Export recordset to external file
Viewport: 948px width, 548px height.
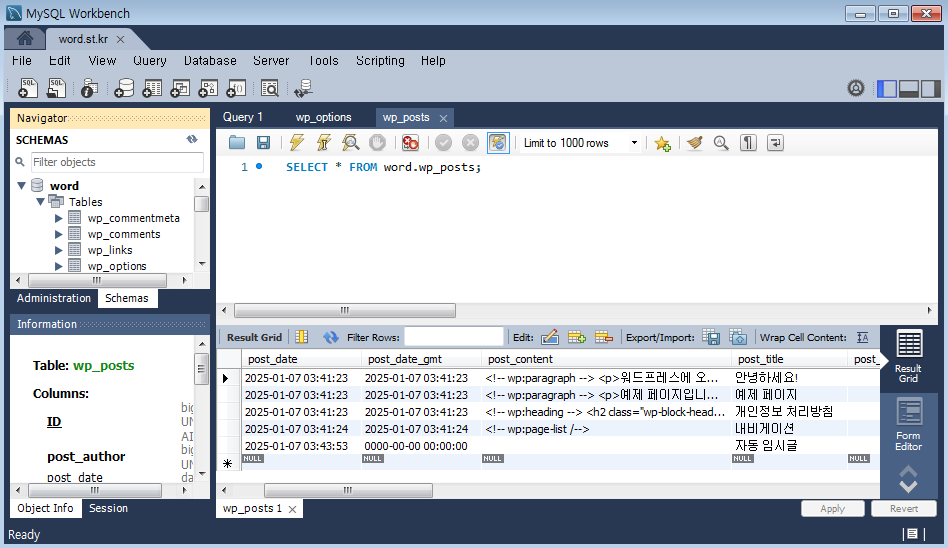click(x=711, y=338)
